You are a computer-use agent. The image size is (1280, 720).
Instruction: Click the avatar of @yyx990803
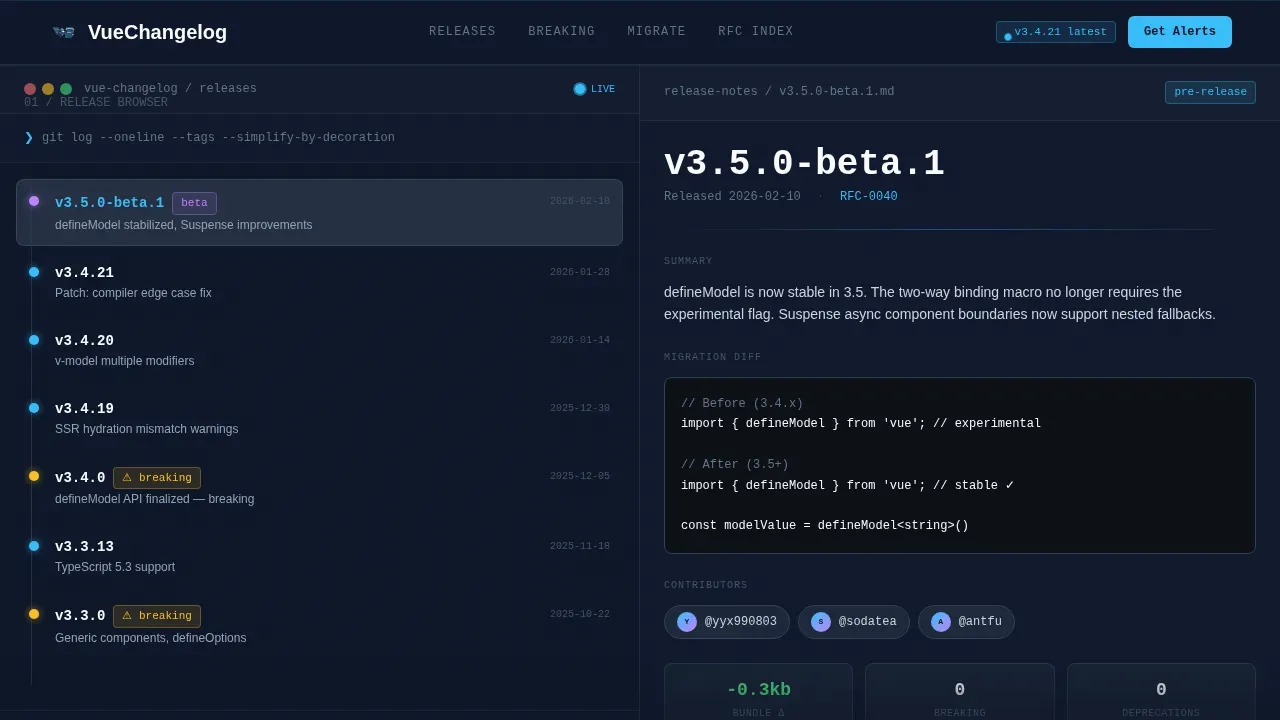pos(687,622)
